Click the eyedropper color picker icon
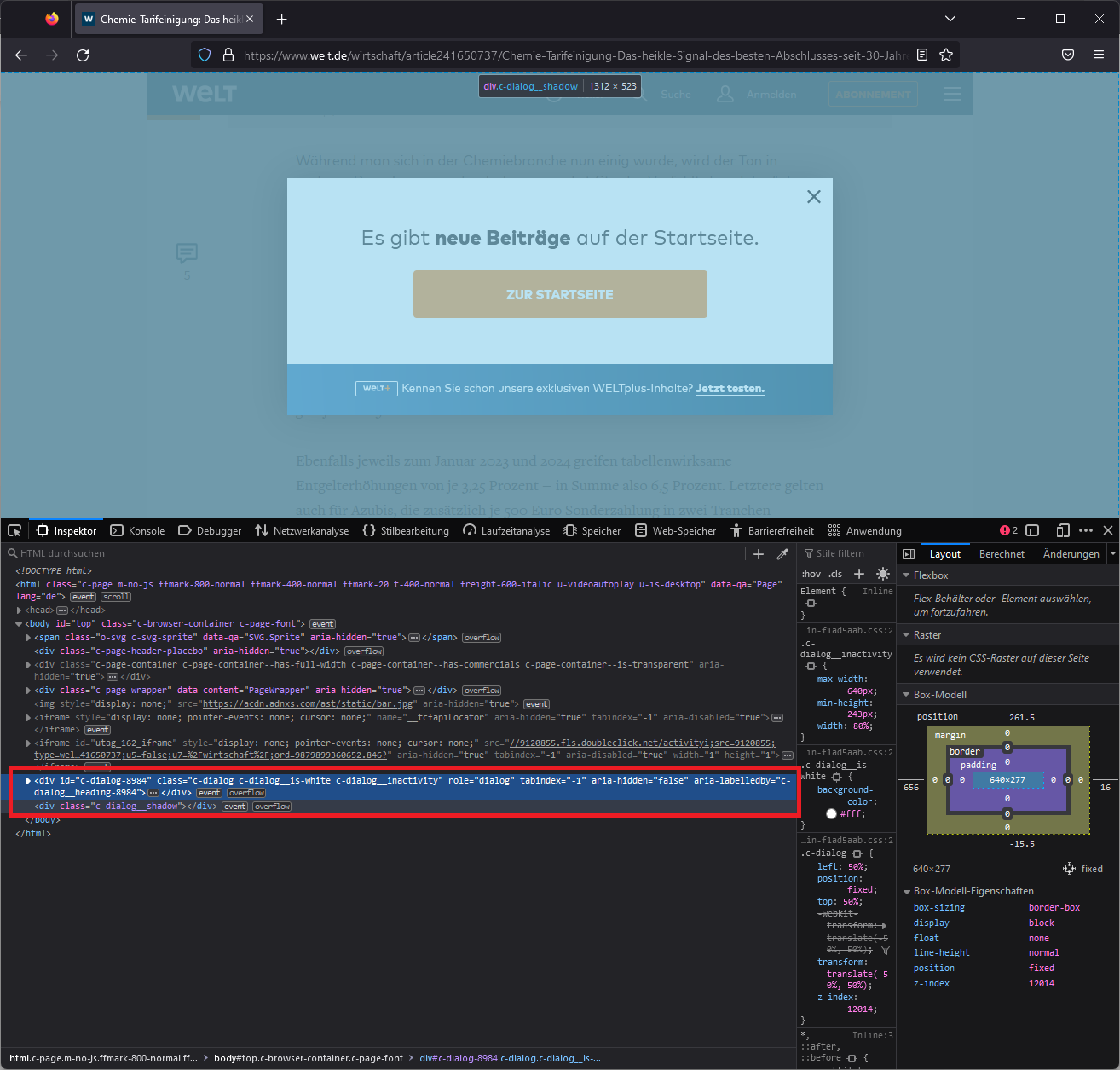Image resolution: width=1120 pixels, height=1070 pixels. click(783, 552)
